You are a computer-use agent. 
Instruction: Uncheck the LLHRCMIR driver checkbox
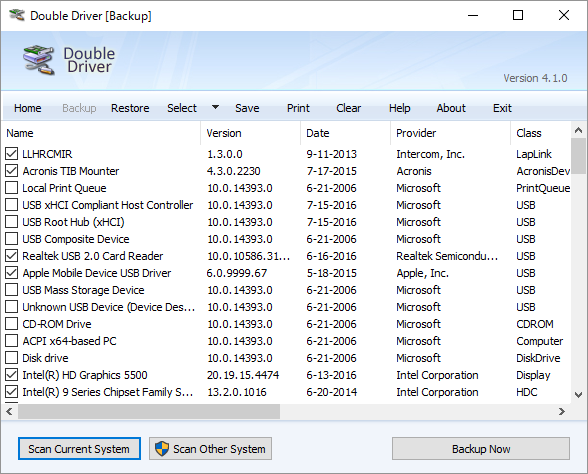(x=12, y=154)
